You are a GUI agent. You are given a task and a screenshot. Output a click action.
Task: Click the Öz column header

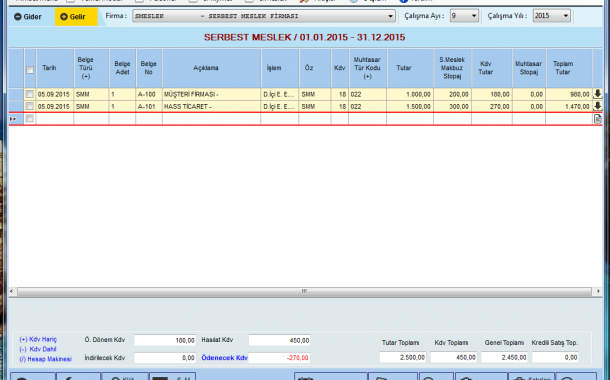pos(315,68)
